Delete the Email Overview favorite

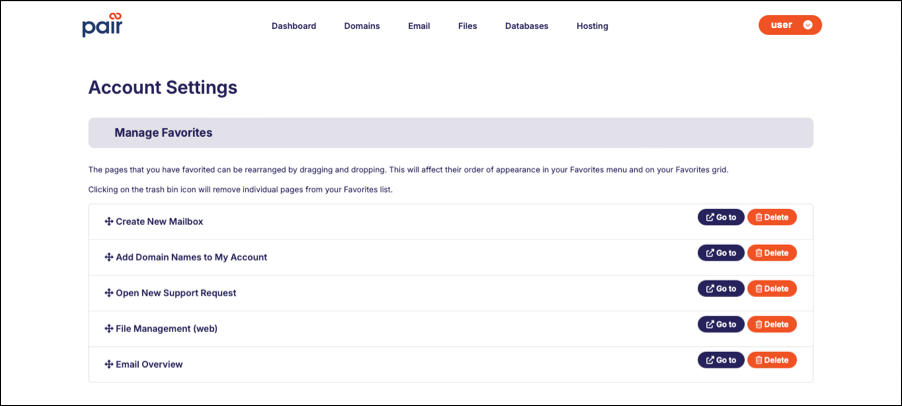[771, 360]
